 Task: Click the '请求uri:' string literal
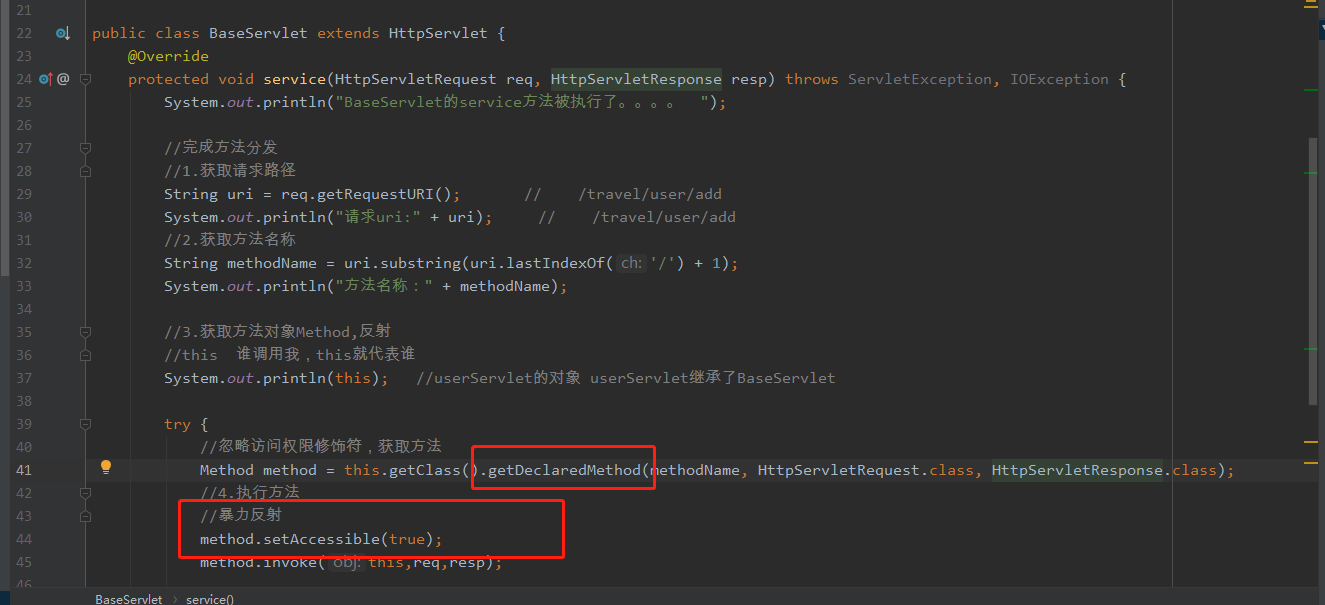pyautogui.click(x=380, y=217)
